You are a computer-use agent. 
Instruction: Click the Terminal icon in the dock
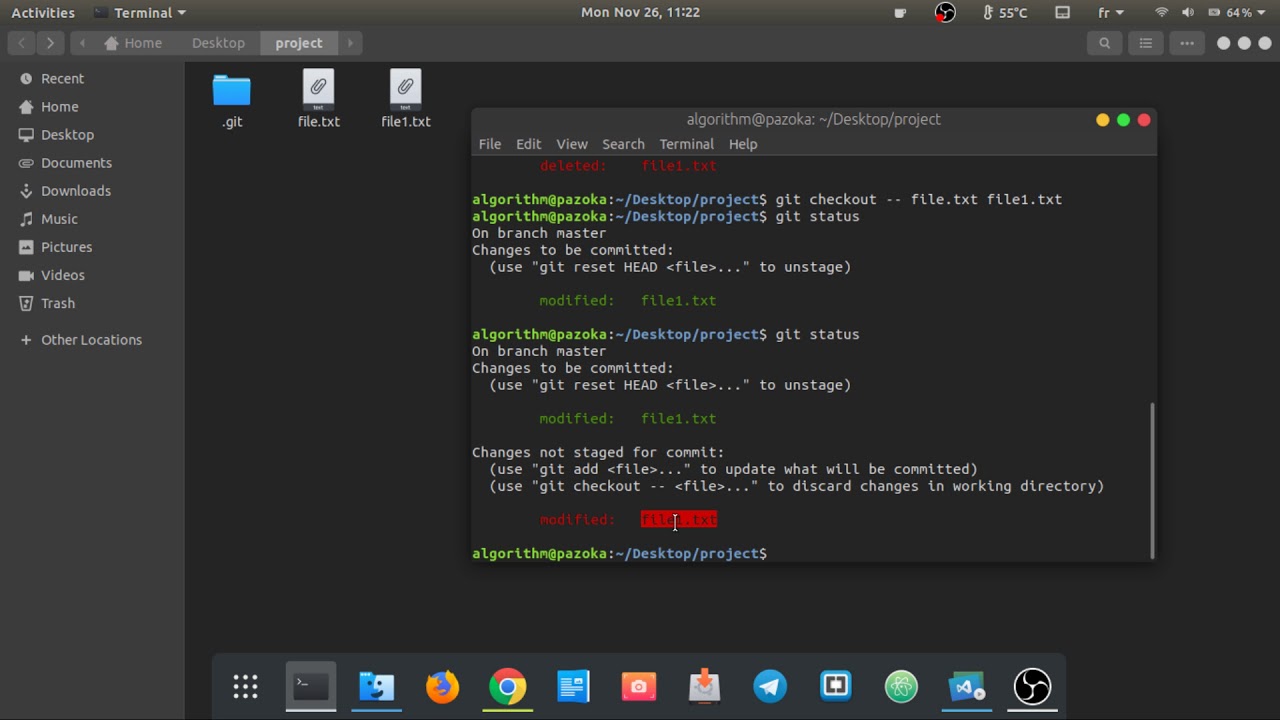pos(311,686)
